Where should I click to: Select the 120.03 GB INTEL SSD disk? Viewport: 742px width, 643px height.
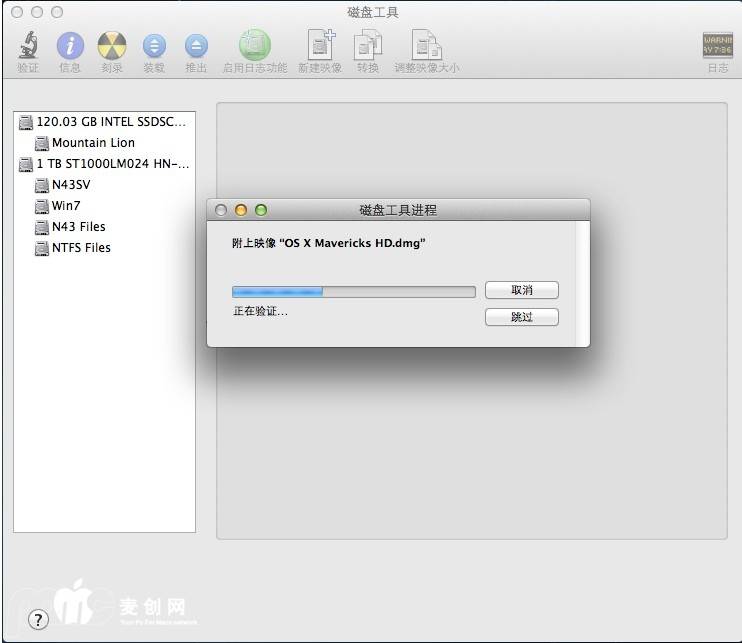coord(110,122)
